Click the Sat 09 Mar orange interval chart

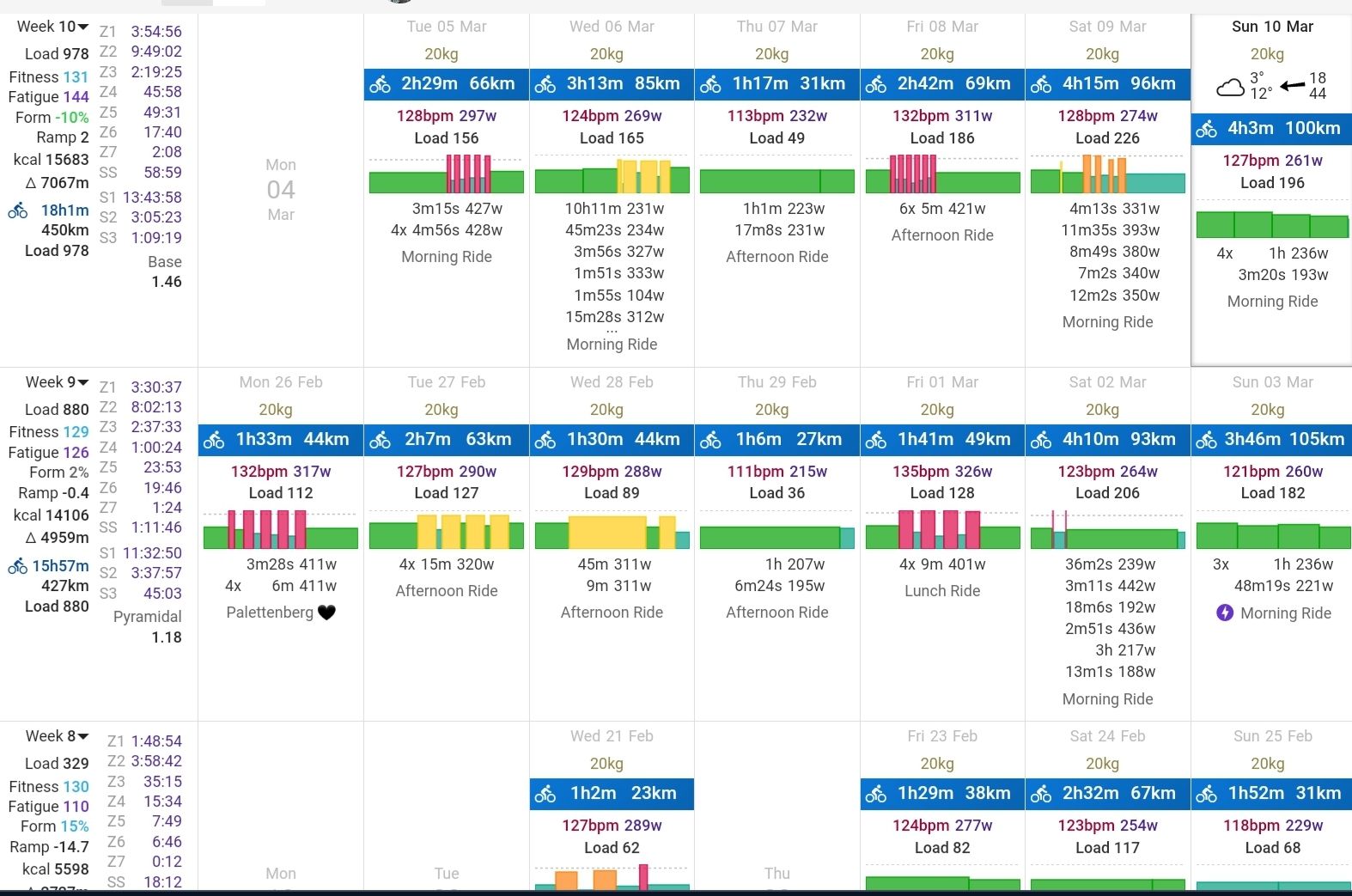1108,174
